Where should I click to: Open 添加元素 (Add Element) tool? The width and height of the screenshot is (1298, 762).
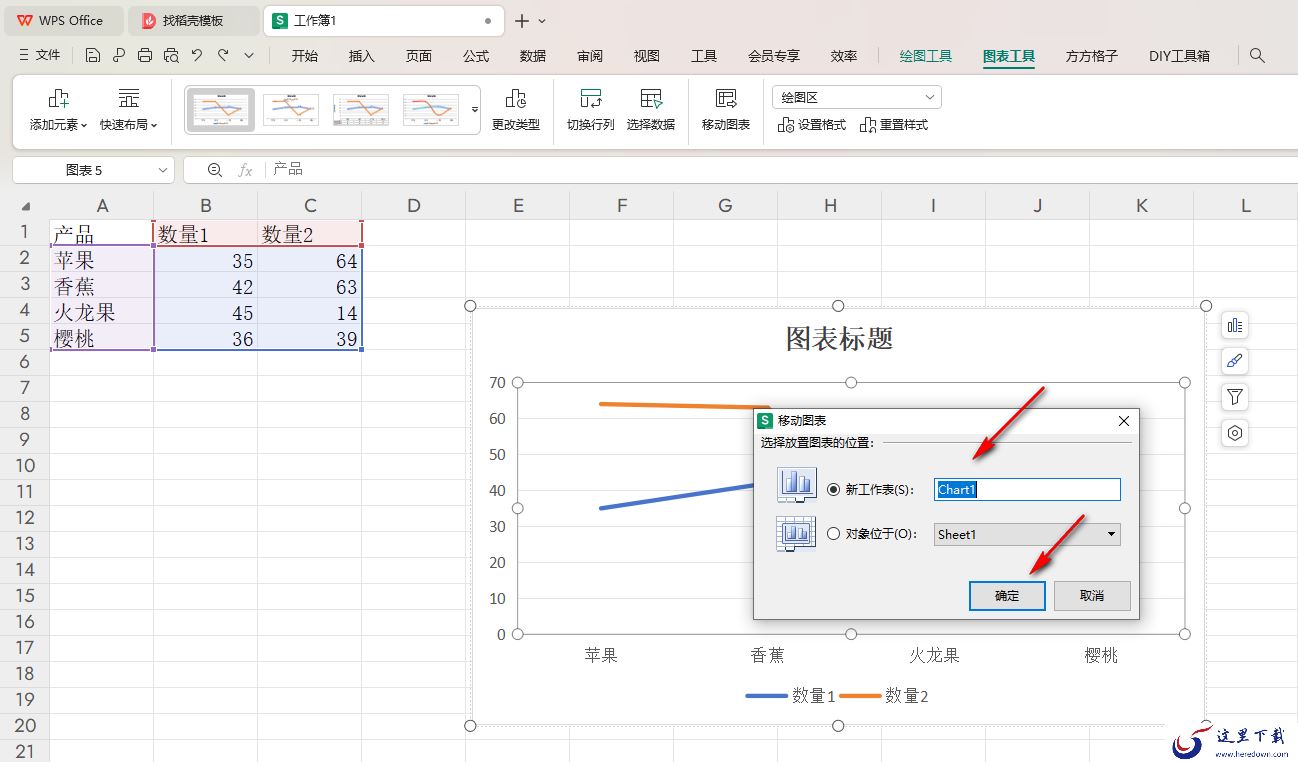(58, 110)
